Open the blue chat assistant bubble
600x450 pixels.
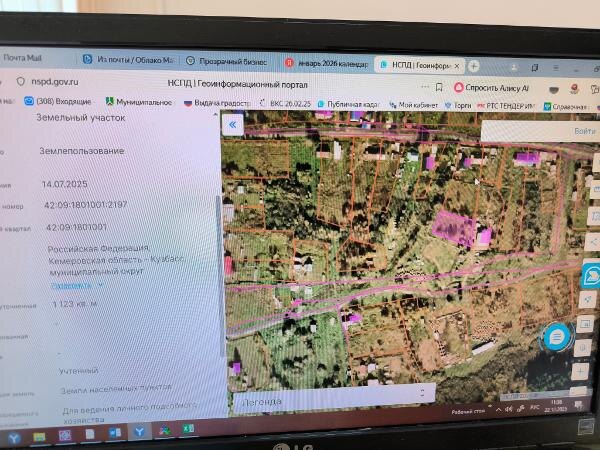pos(556,337)
